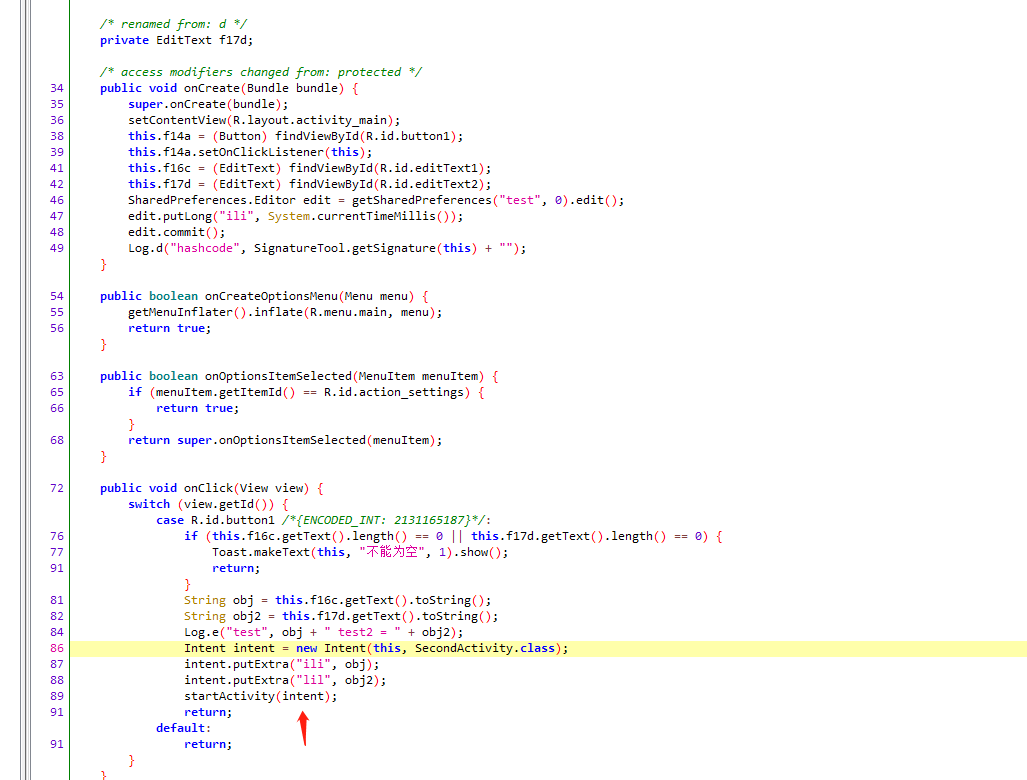
Task: Click line number 34 in gutter
Action: coord(56,88)
